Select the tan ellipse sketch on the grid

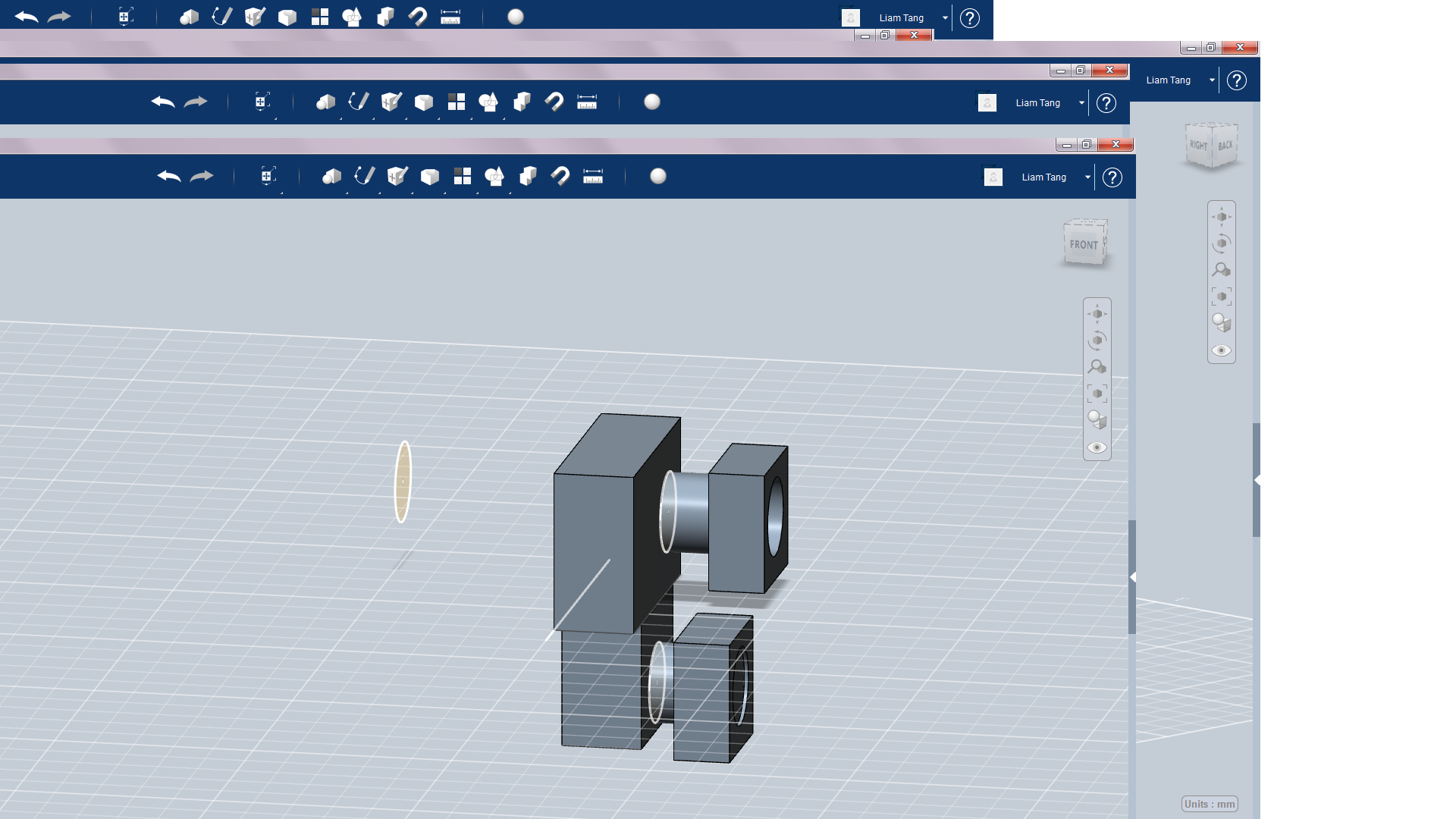coord(403,482)
